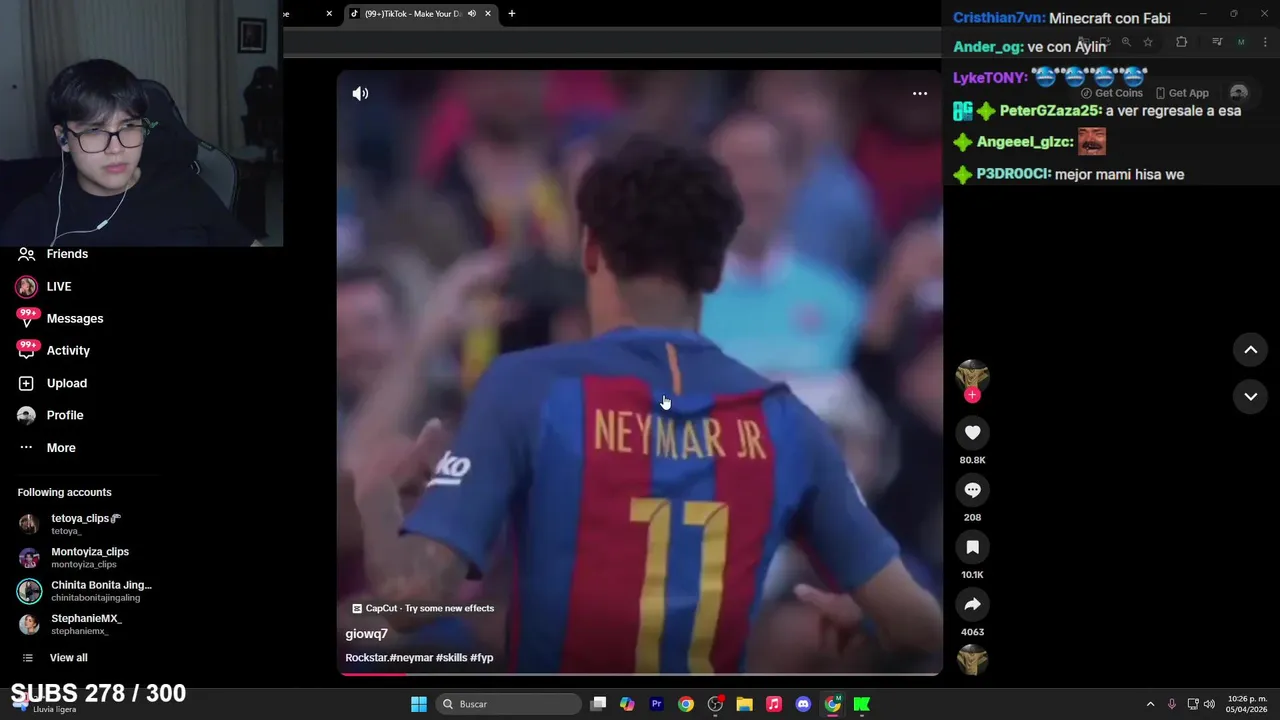Click the taskbar Buscar search box
This screenshot has width=1280, height=720.
510,704
